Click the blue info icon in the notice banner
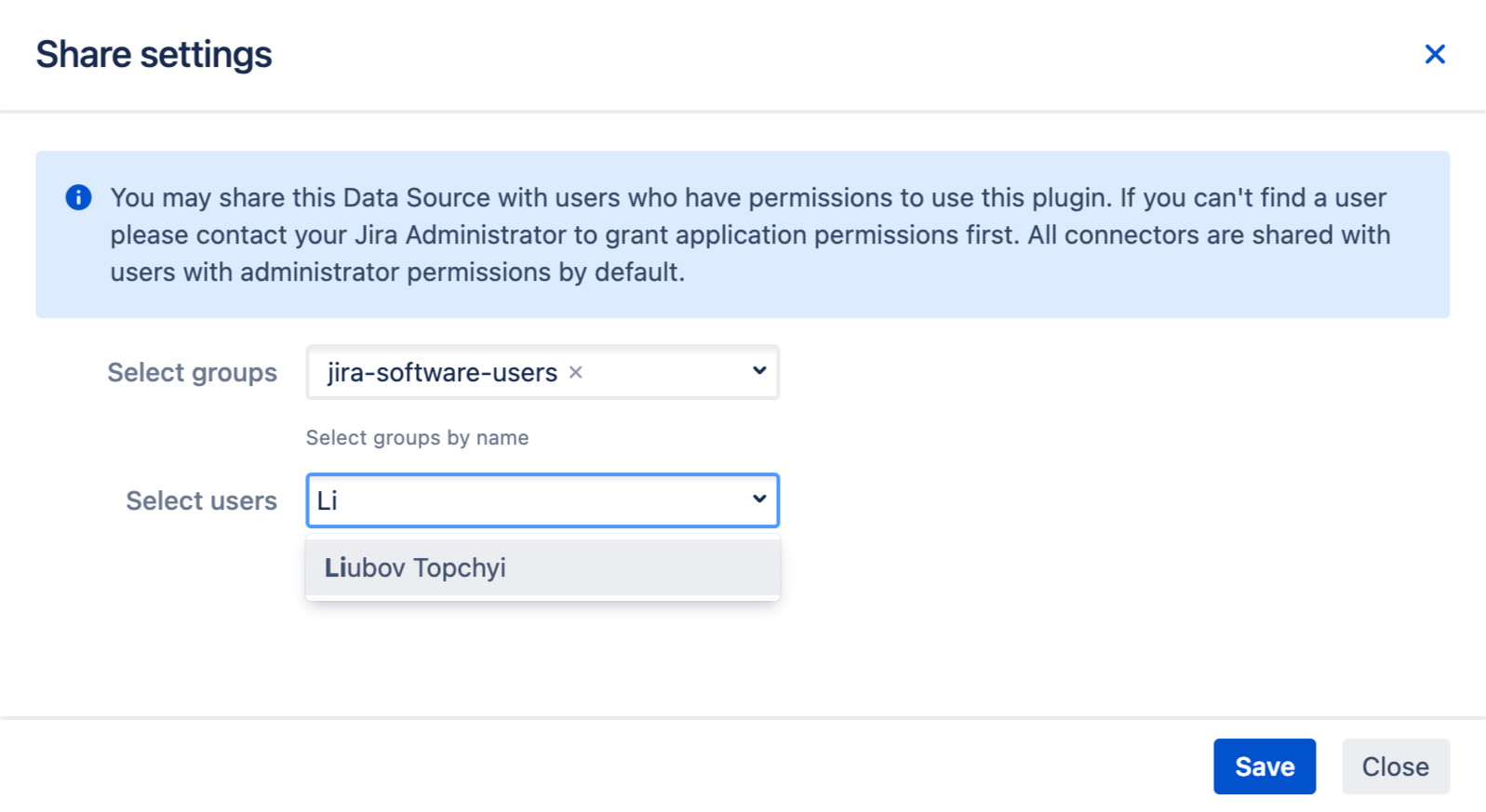 78,197
